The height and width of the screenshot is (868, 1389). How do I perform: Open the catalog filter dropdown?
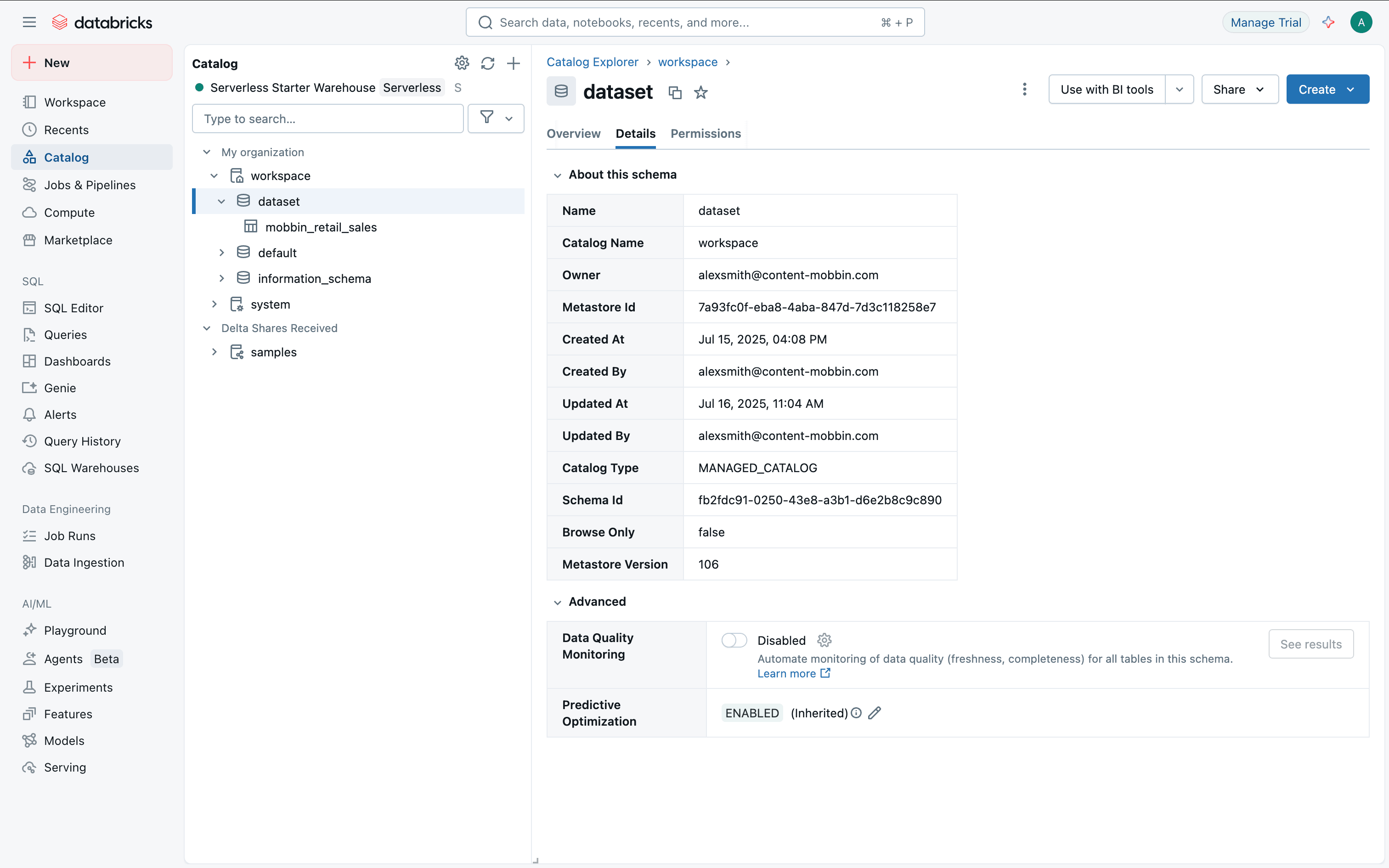tap(495, 118)
